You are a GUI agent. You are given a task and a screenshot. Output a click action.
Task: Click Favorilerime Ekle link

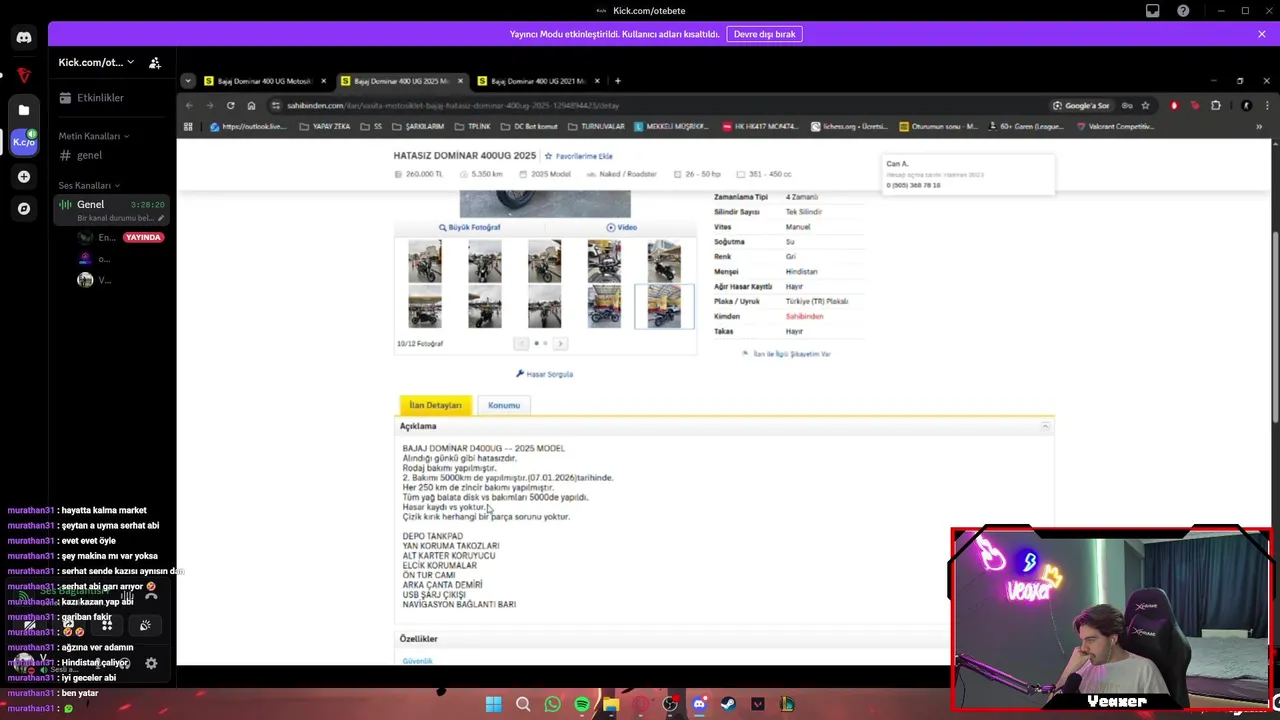pos(579,156)
